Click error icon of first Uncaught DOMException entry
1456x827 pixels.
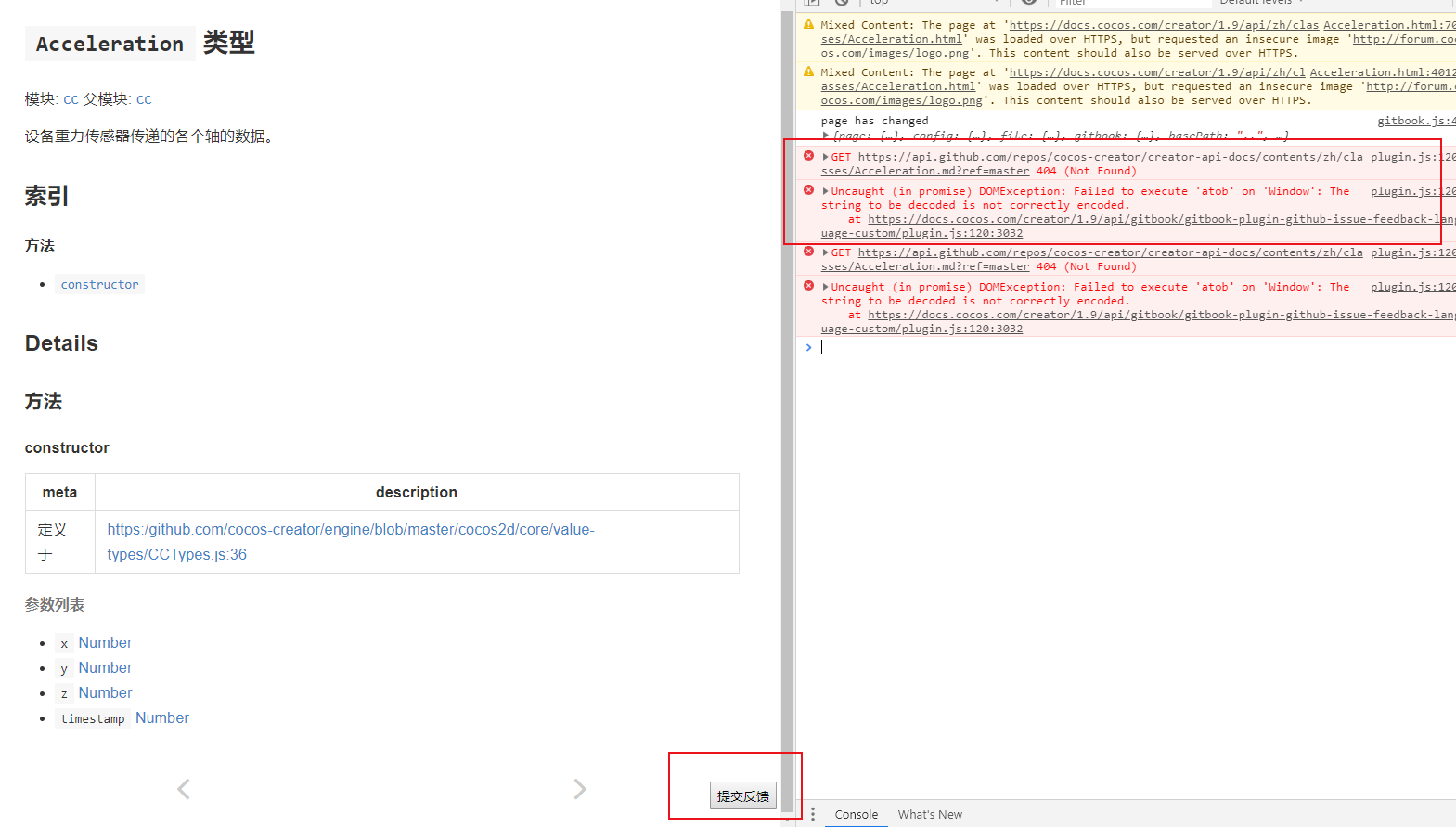pyautogui.click(x=808, y=190)
